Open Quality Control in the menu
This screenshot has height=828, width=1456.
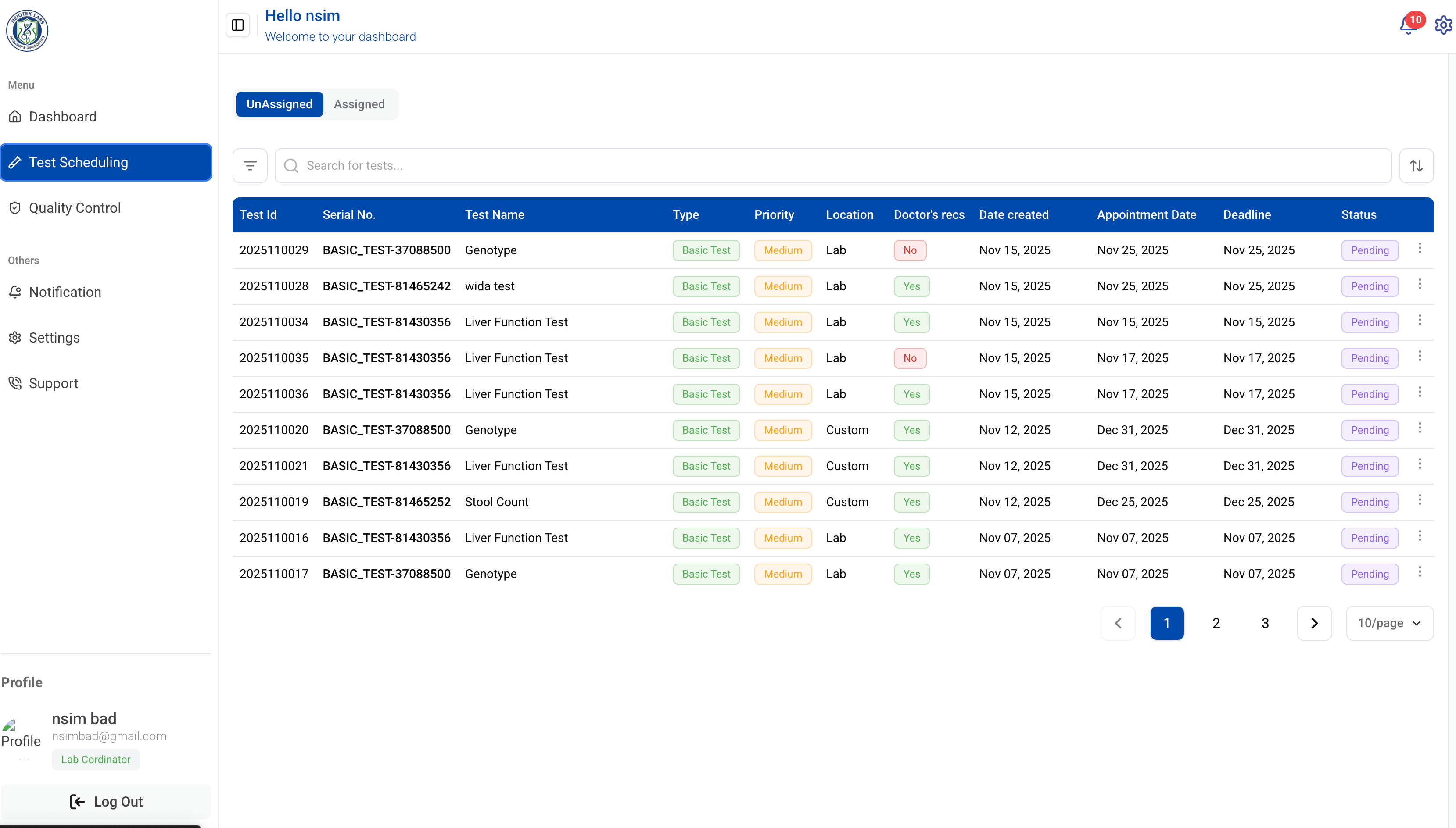75,207
